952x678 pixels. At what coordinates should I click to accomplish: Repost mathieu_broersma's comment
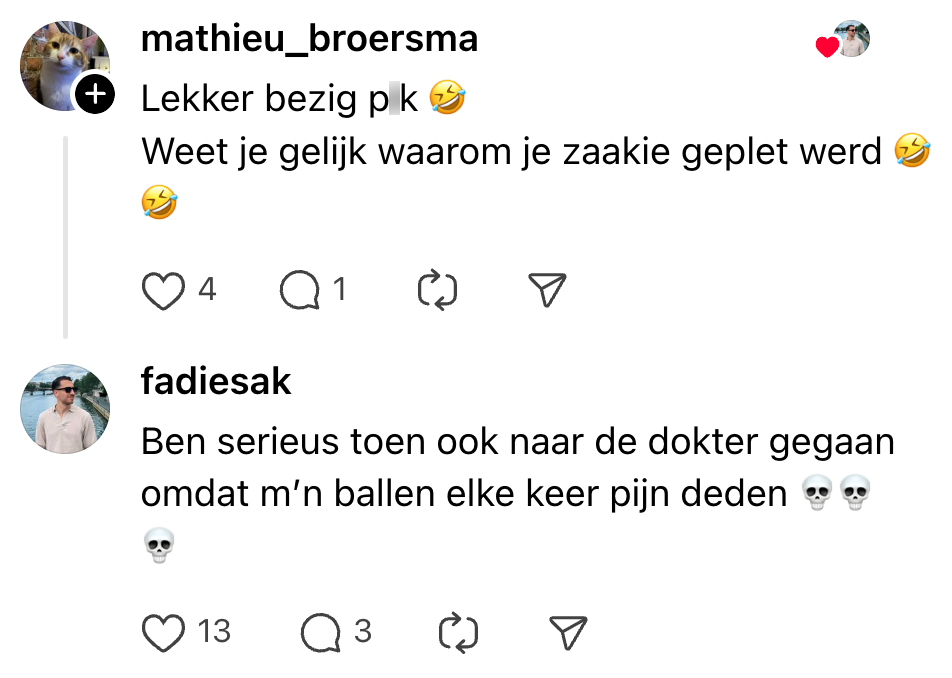(436, 291)
